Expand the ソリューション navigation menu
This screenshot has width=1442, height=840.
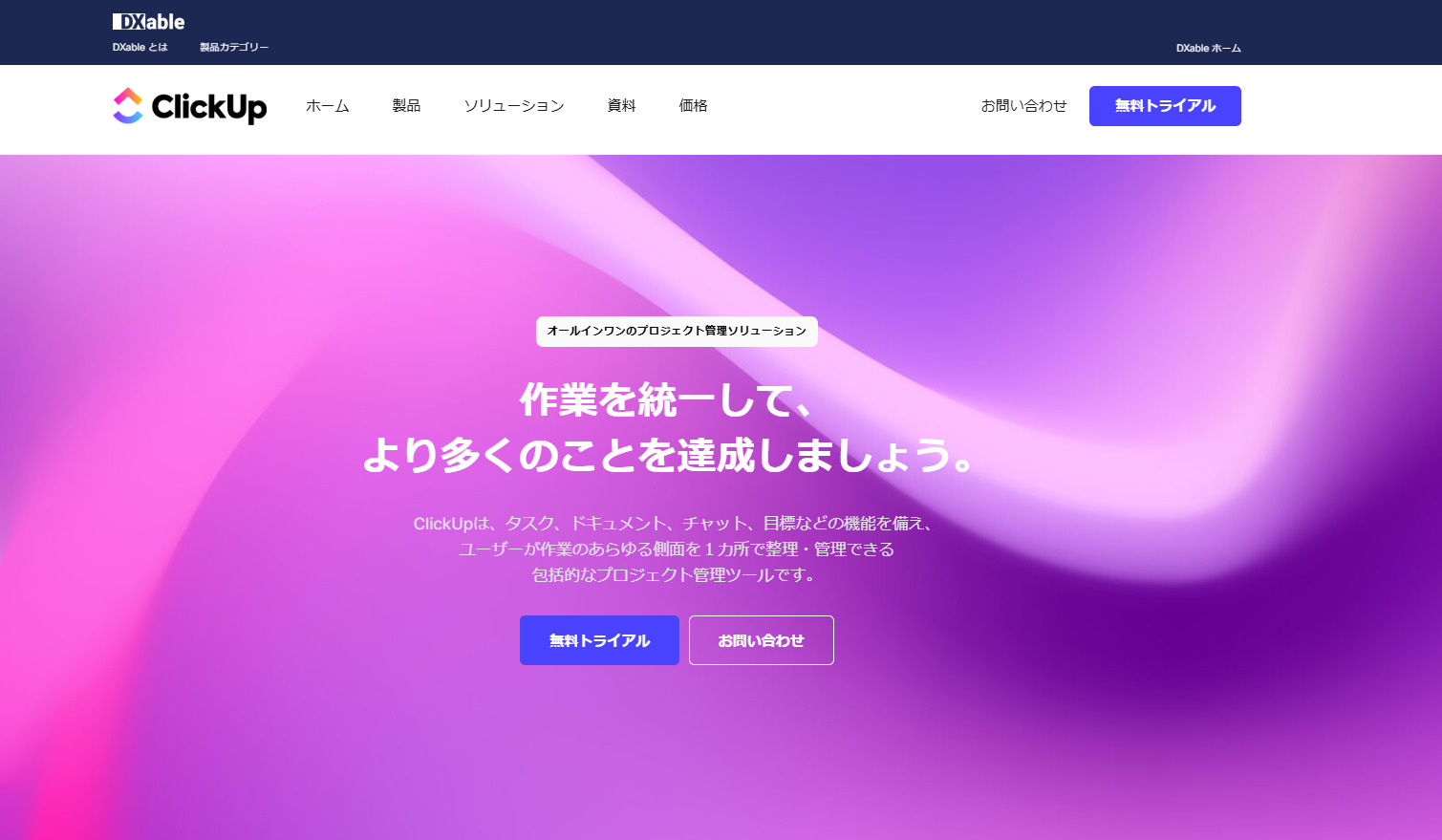[x=514, y=106]
